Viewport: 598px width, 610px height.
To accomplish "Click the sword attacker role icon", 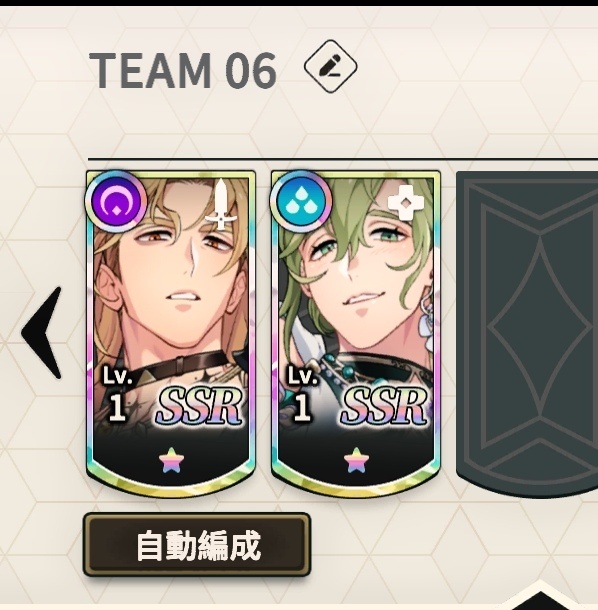I will click(x=221, y=204).
